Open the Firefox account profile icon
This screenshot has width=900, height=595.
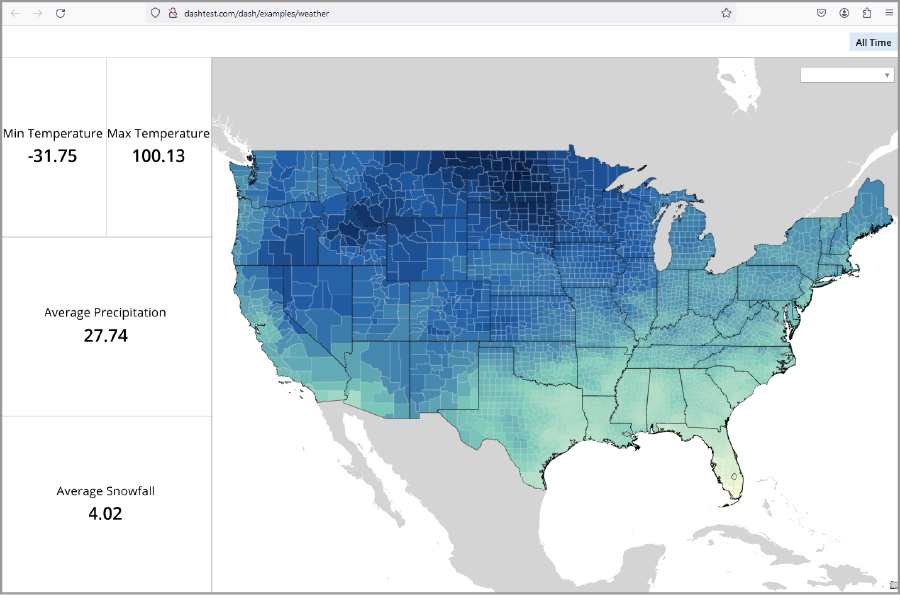844,13
